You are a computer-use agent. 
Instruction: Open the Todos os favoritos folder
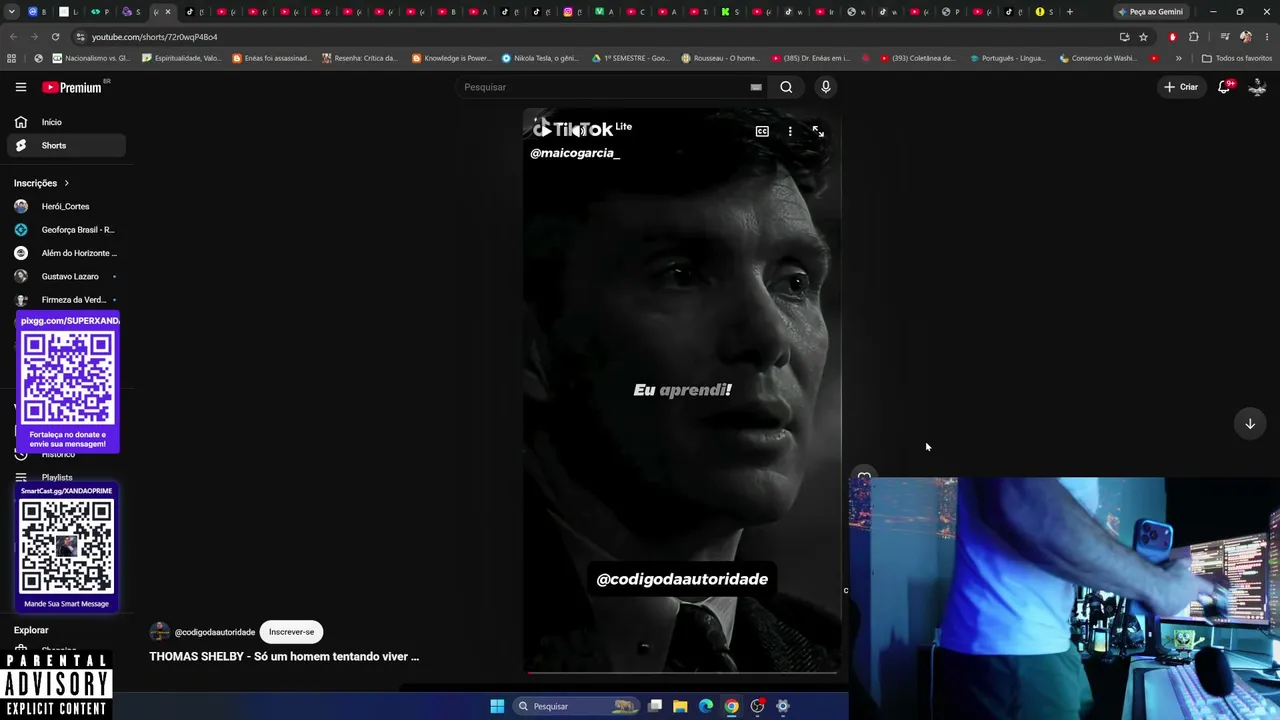click(x=1237, y=58)
